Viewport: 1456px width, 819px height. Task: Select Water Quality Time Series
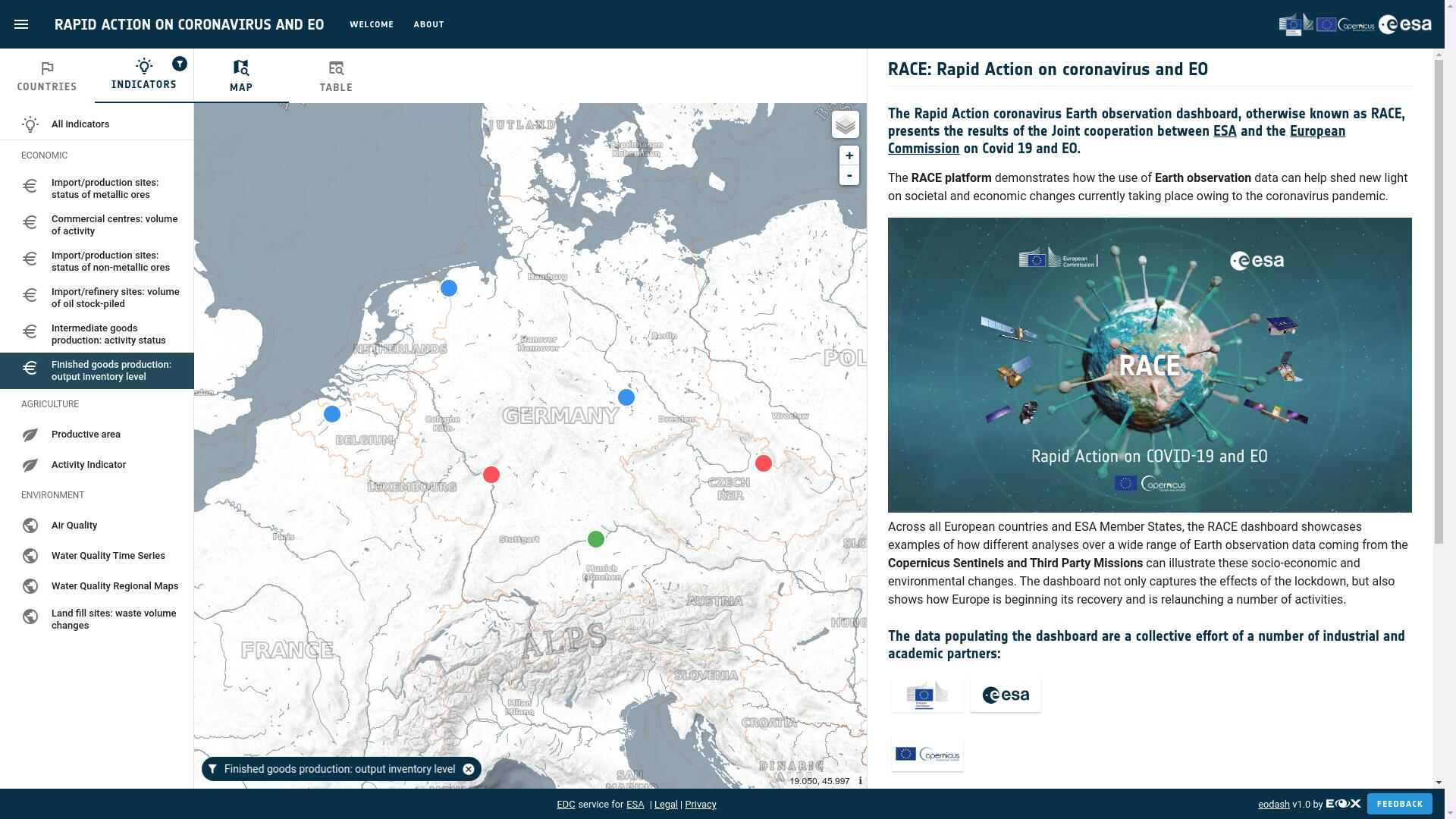tap(97, 556)
